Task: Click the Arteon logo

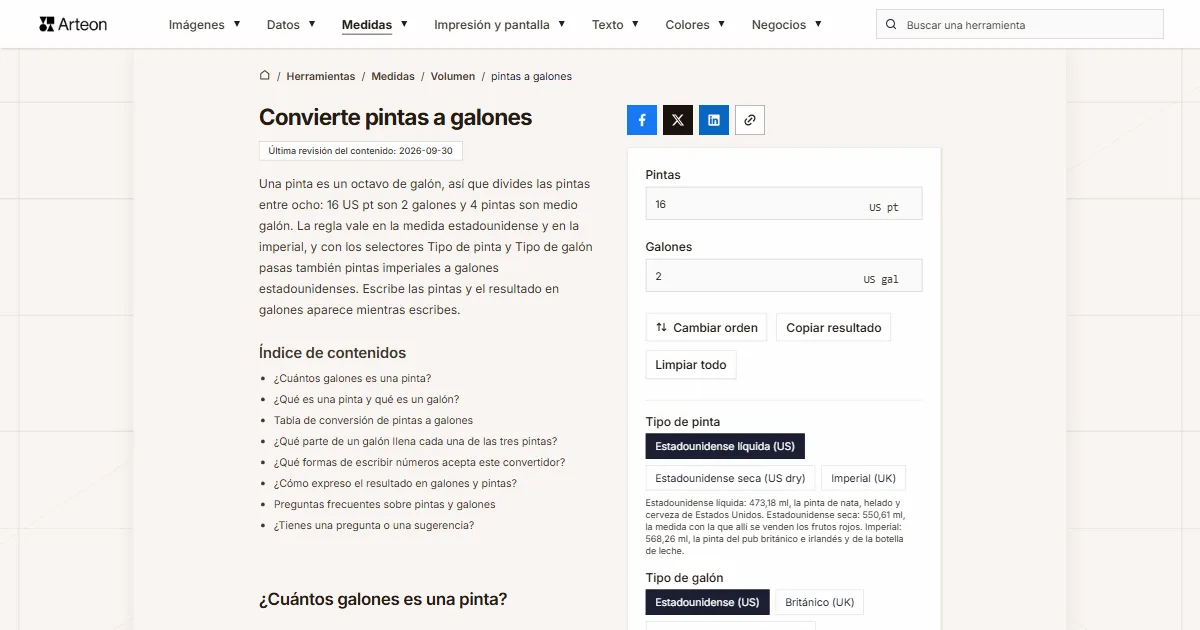Action: (73, 24)
